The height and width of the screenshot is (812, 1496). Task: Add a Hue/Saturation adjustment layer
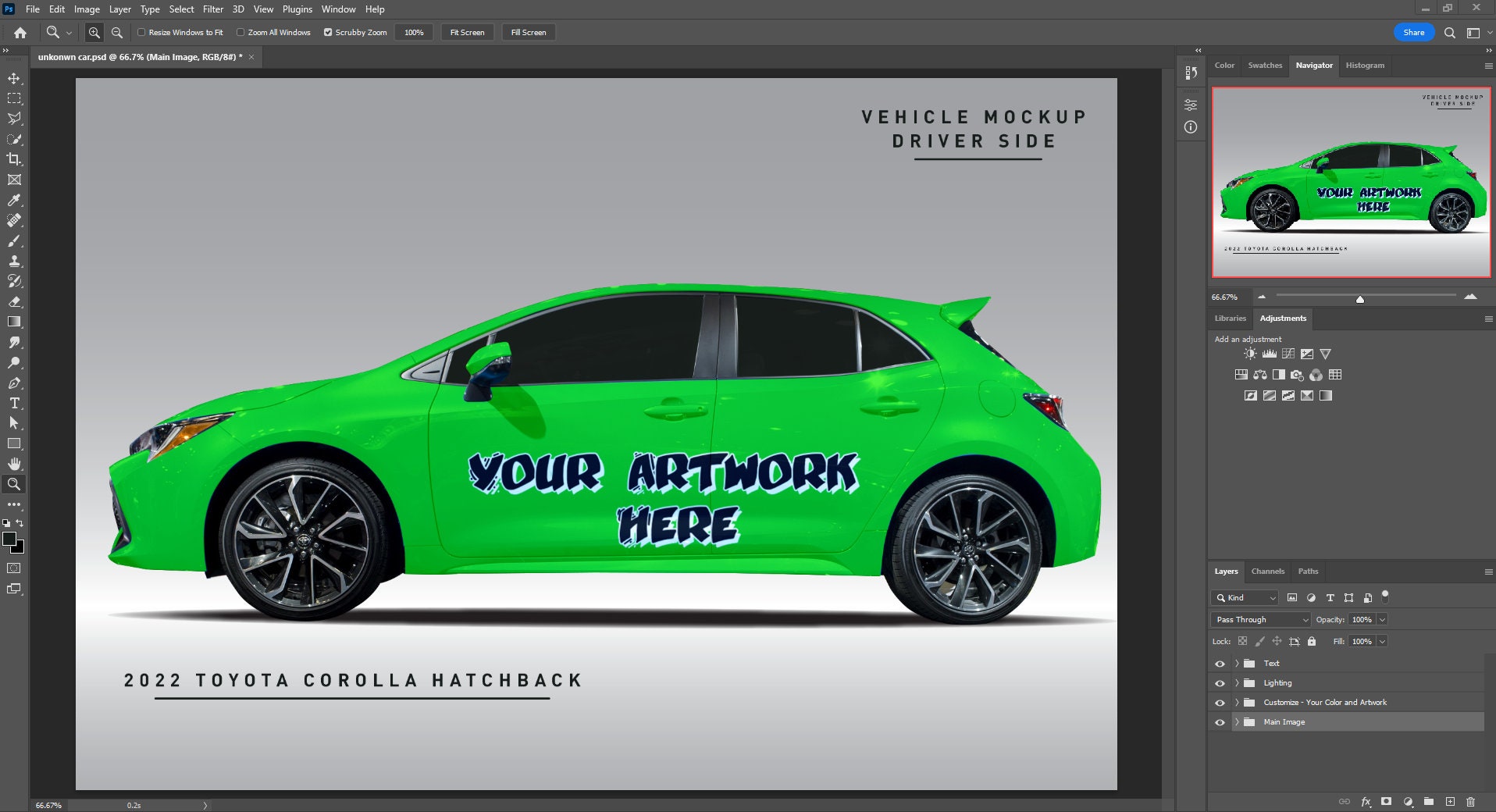point(1240,375)
